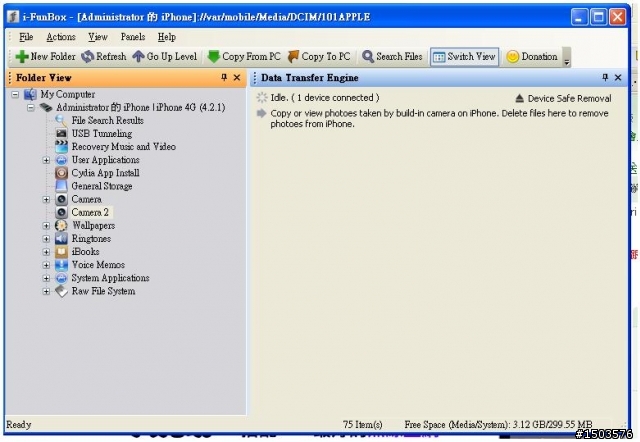Open the toolbar overflow options arrow

pos(567,57)
